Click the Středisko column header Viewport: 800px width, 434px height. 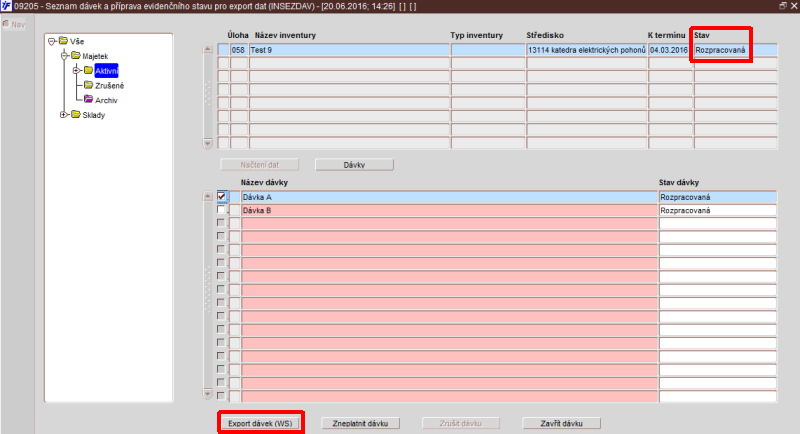click(x=545, y=35)
